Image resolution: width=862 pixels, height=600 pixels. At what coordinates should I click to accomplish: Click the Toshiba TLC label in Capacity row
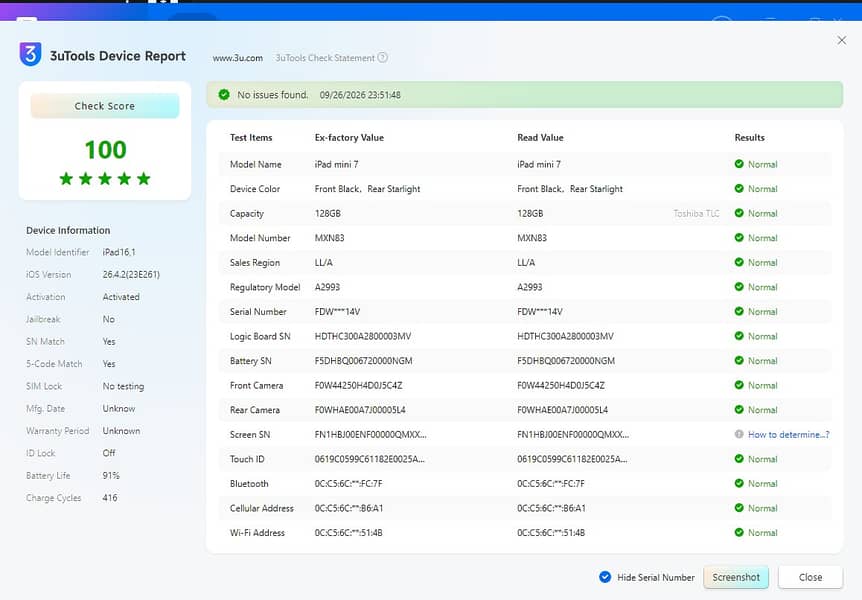click(697, 213)
